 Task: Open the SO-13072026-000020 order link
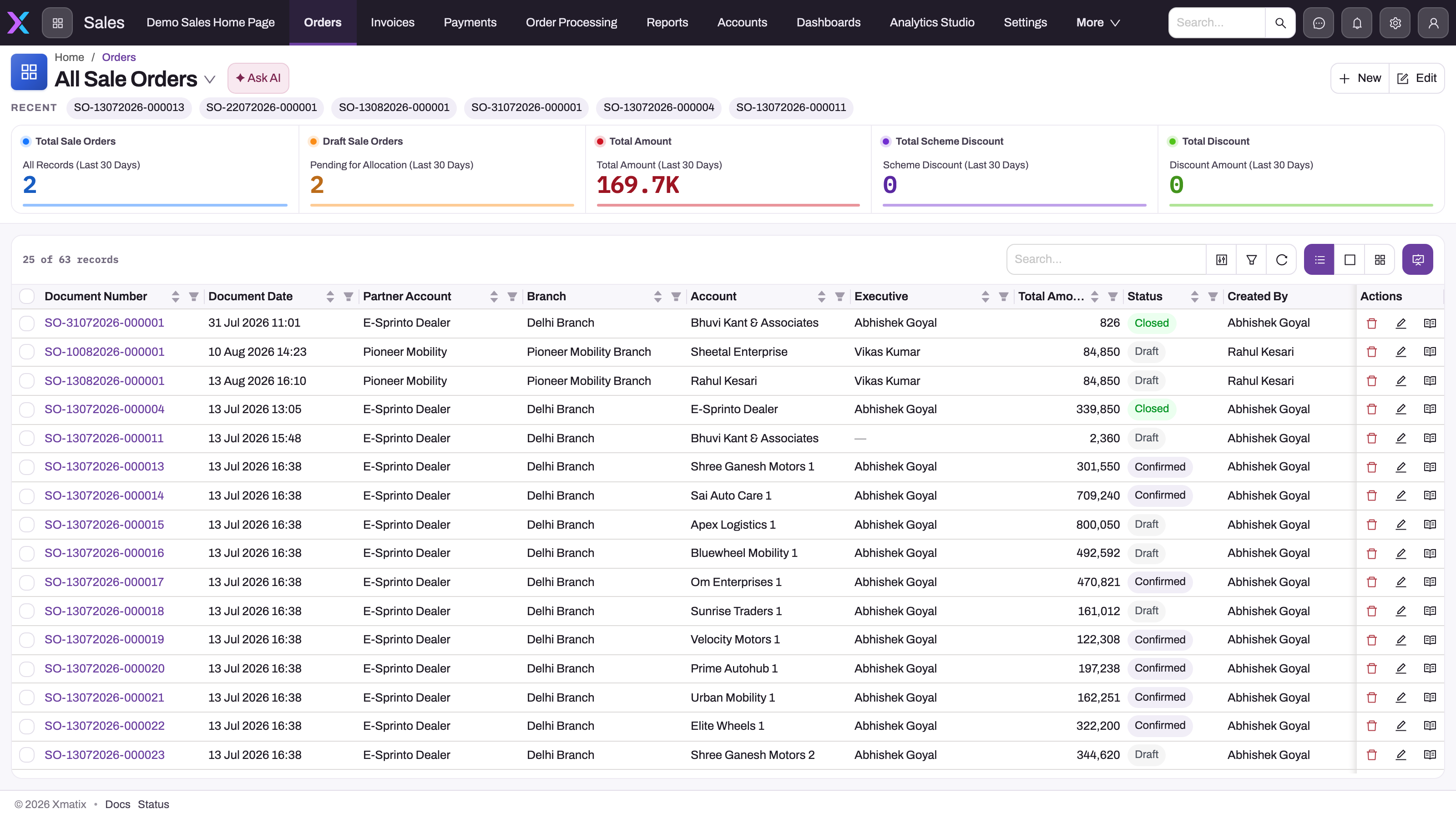105,668
